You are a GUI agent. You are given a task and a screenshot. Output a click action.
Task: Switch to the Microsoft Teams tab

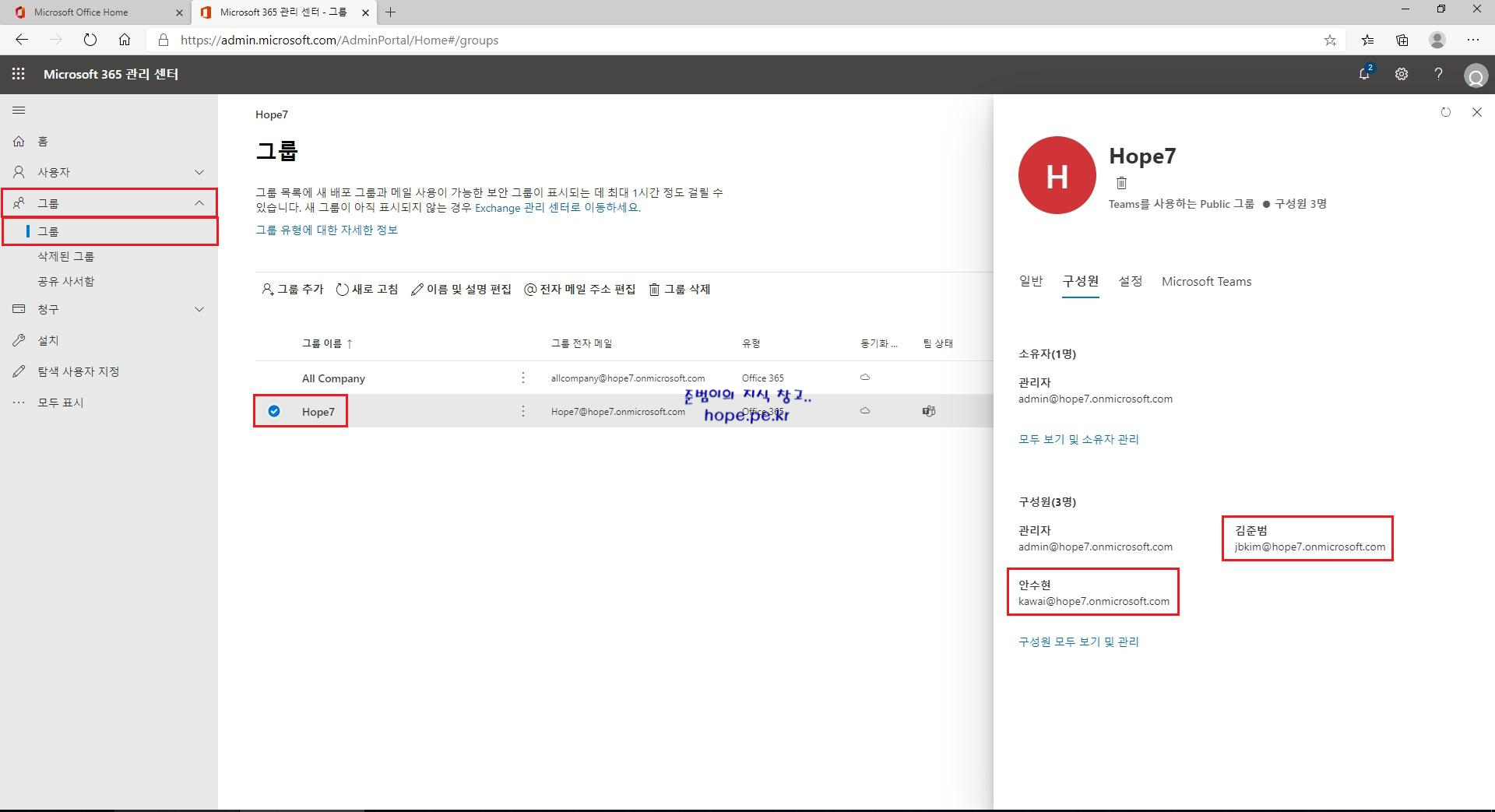point(1207,281)
